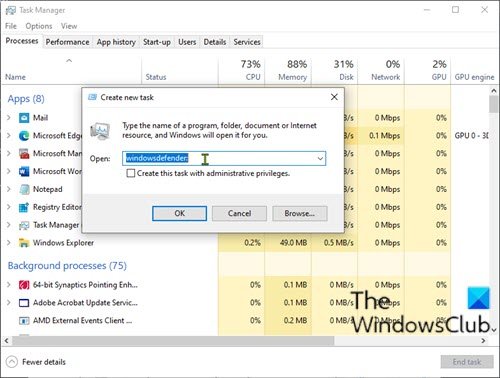Click the Microsoft Word icon
Screen dimensions: 500x378
24,171
